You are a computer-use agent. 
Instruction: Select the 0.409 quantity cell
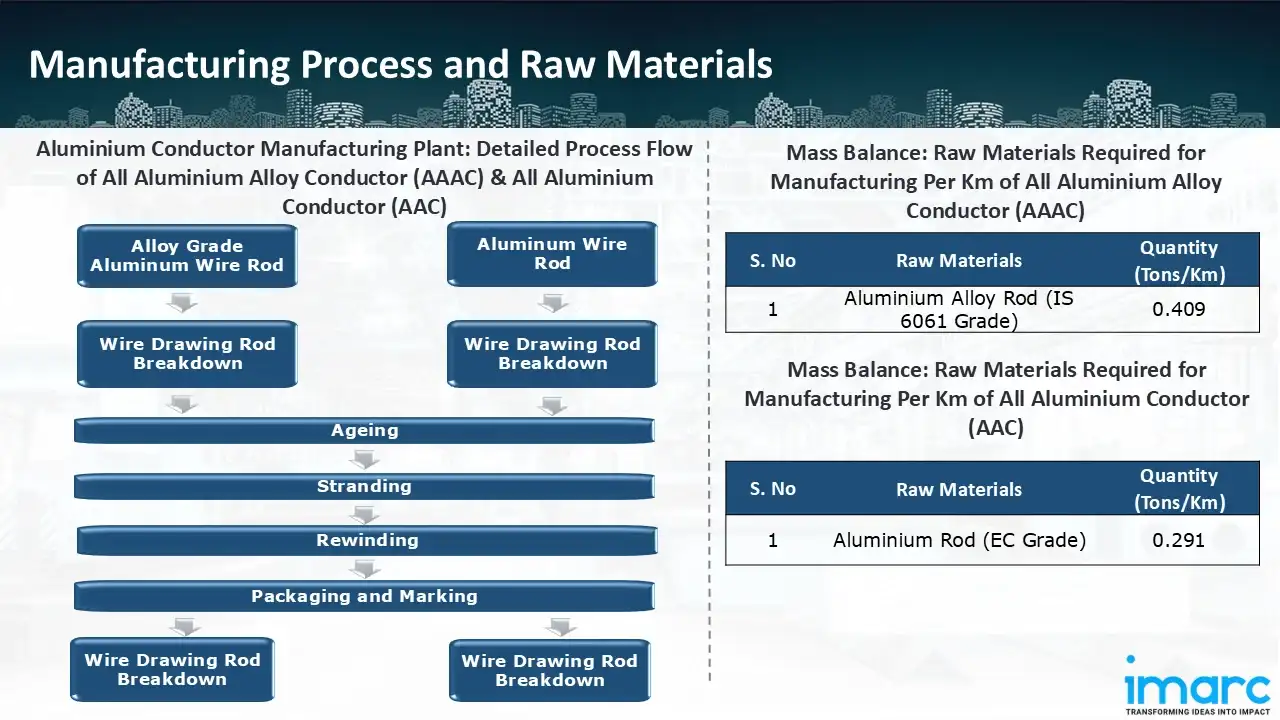click(1178, 310)
